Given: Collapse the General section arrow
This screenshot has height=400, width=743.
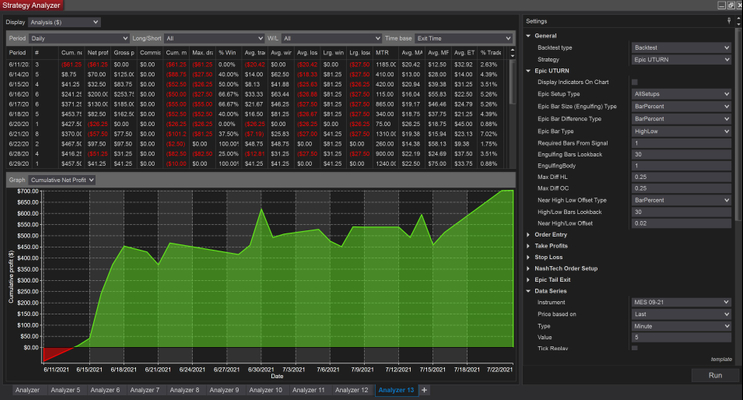Looking at the screenshot, I should point(527,36).
